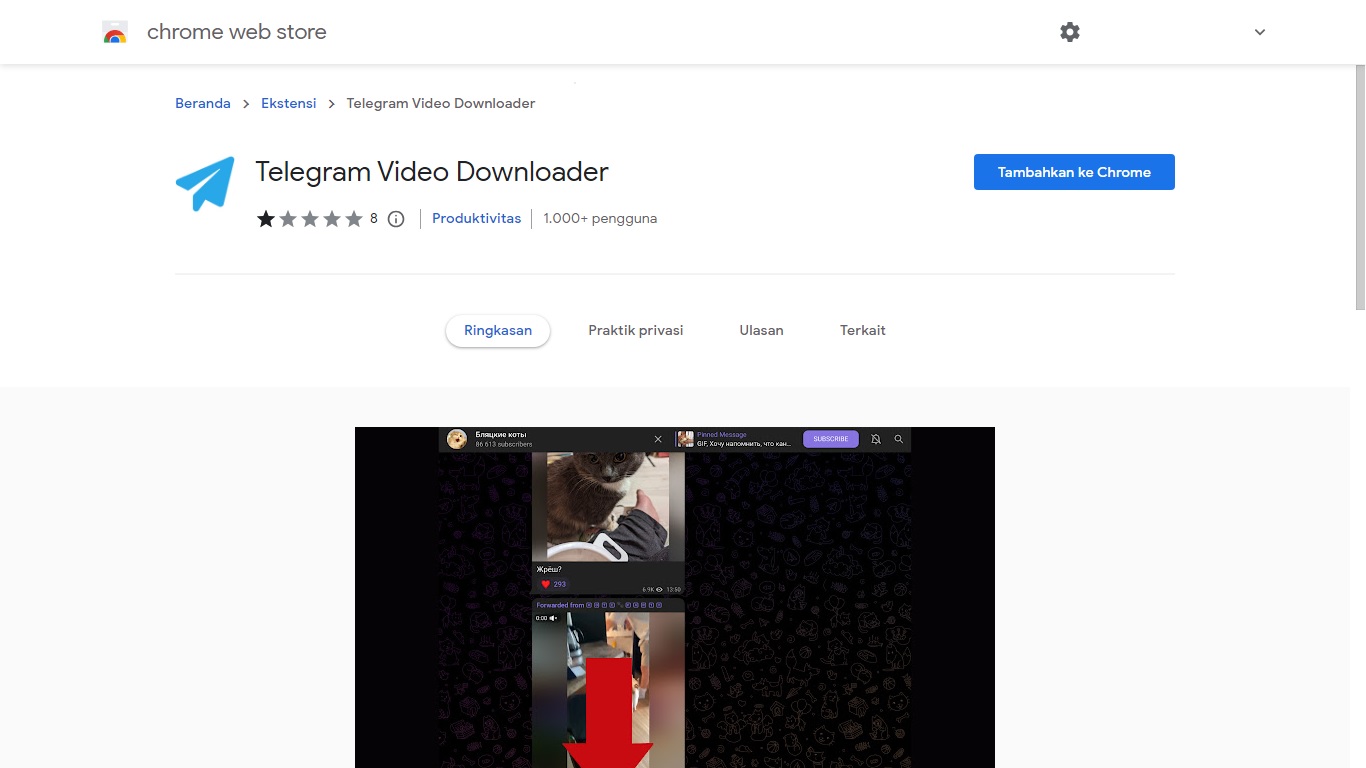Click the Telegram Video Downloader heading

(x=432, y=172)
